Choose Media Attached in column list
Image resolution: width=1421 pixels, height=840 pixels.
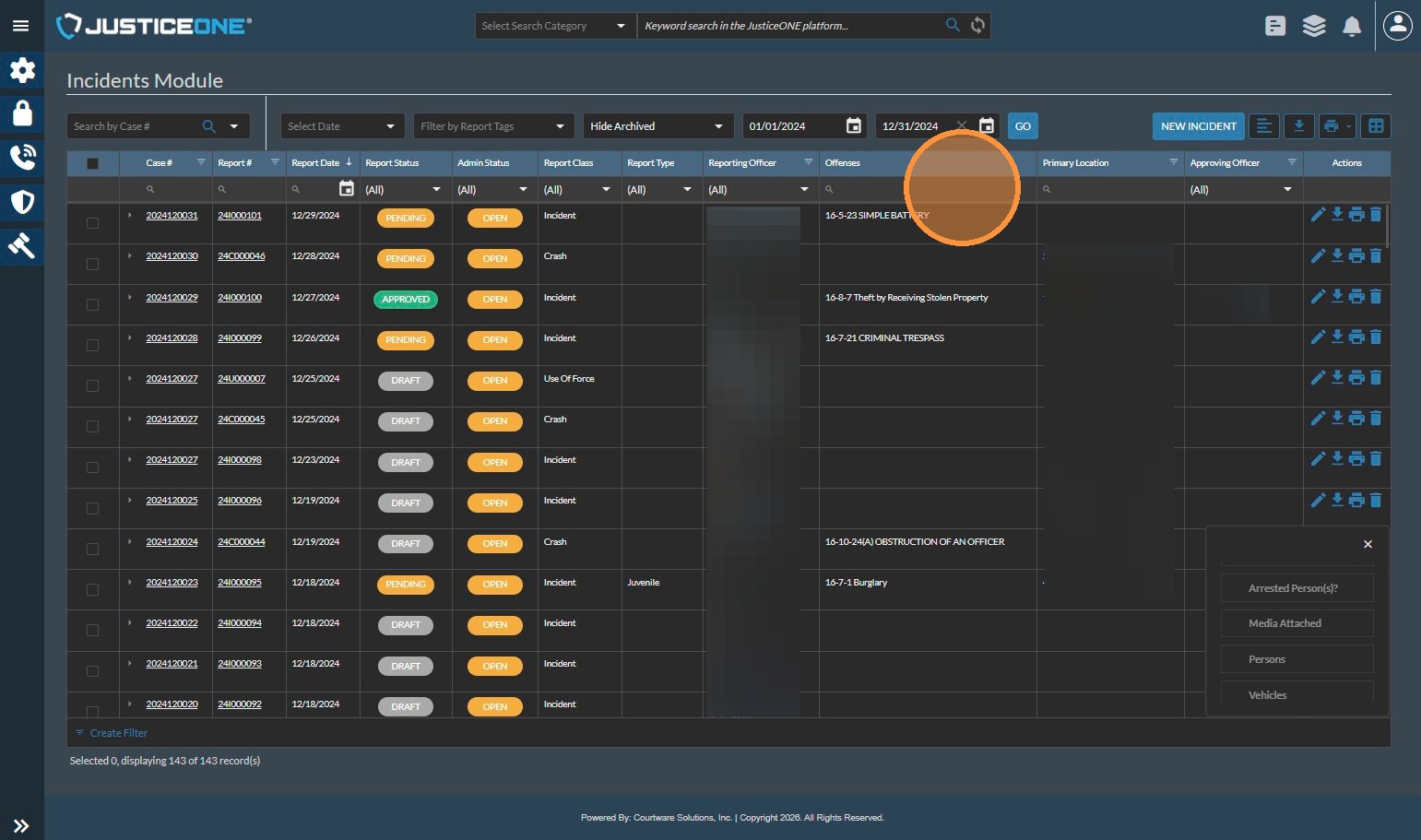[x=1297, y=623]
